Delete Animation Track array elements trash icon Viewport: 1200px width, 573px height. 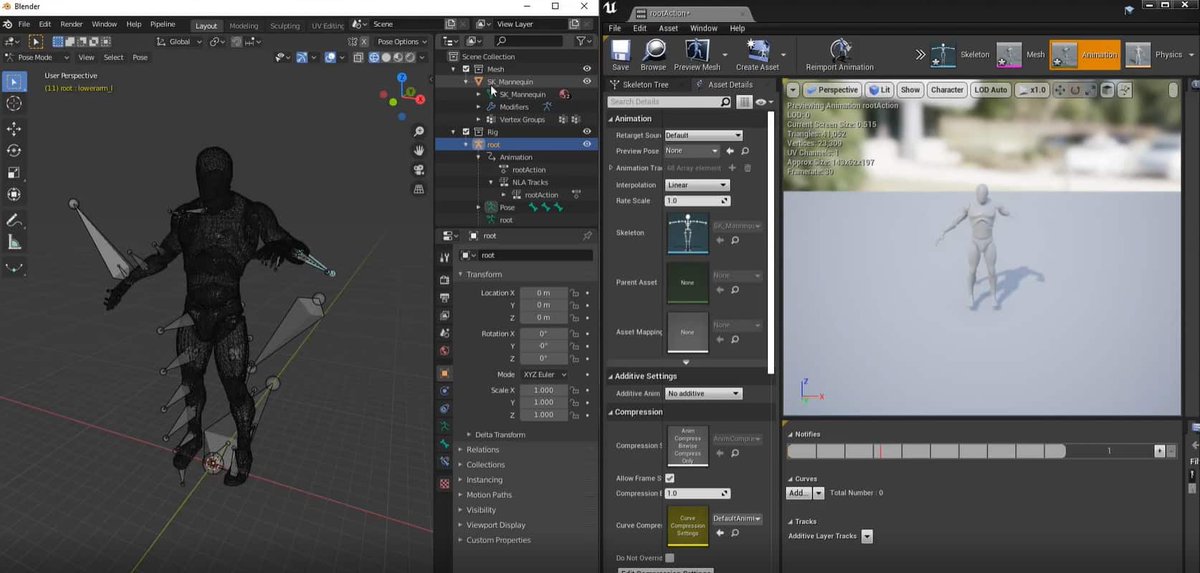[x=747, y=168]
